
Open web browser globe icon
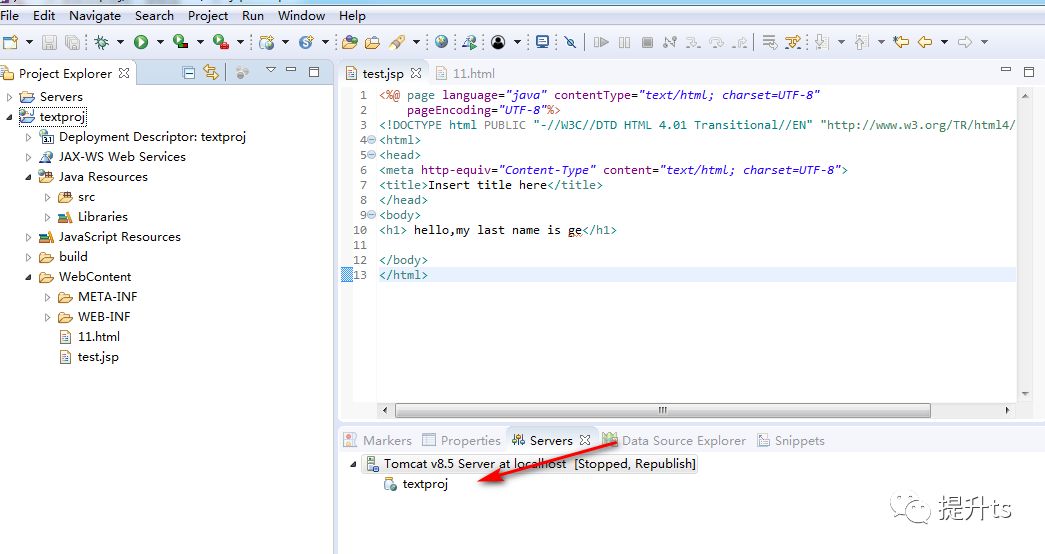(x=441, y=42)
